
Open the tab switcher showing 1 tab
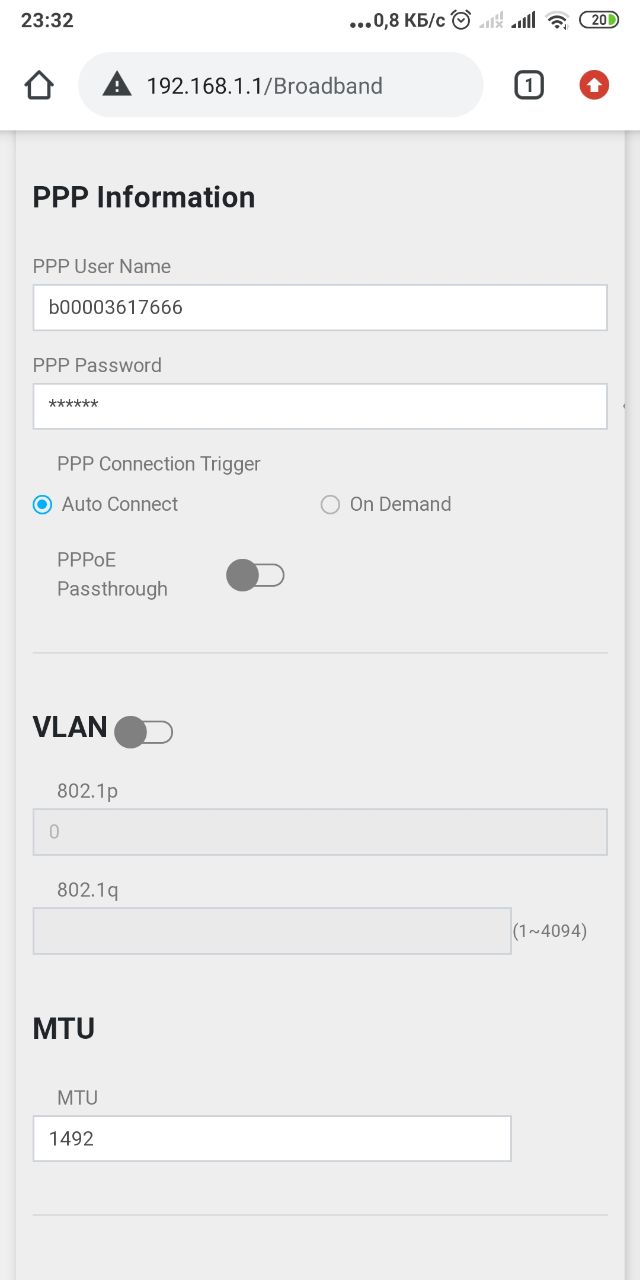coord(528,86)
